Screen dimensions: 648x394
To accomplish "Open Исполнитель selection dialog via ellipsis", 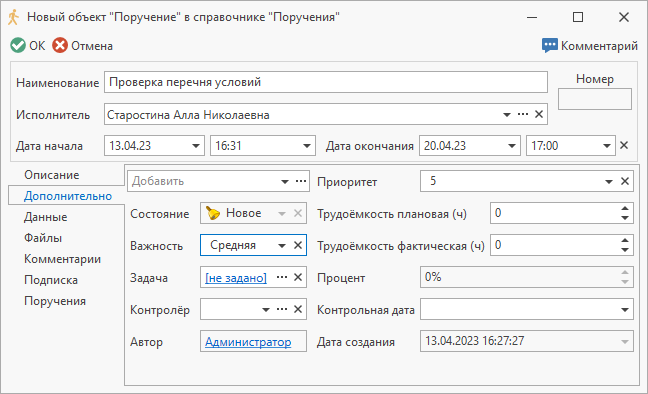I will point(523,114).
